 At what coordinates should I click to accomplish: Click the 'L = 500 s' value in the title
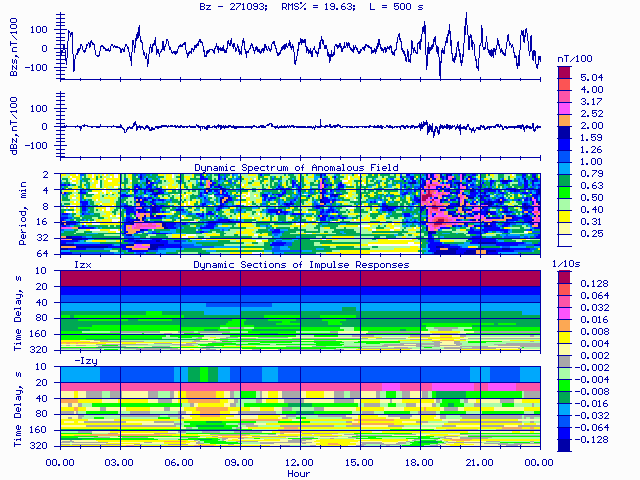click(396, 7)
